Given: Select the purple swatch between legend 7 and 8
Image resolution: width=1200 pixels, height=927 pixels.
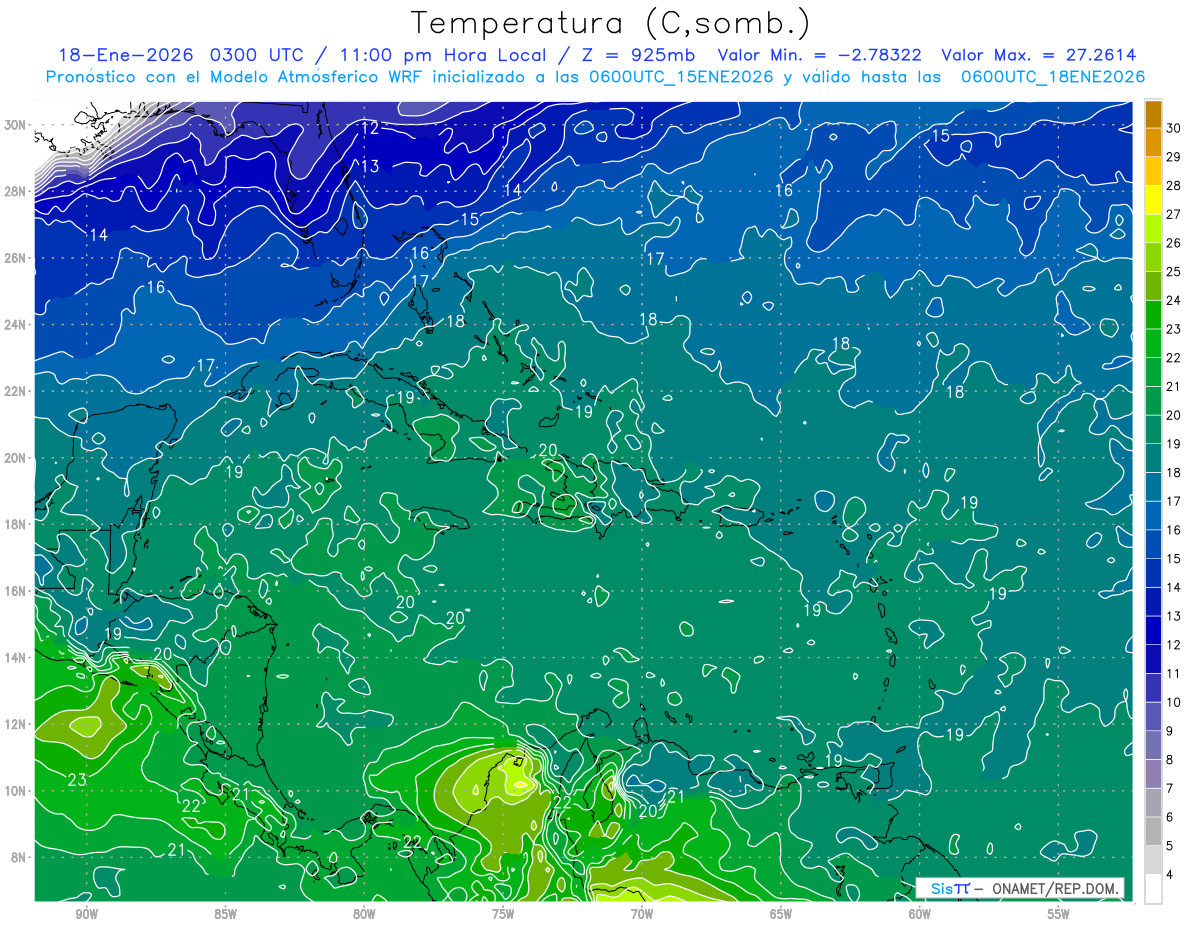Looking at the screenshot, I should (x=1153, y=774).
